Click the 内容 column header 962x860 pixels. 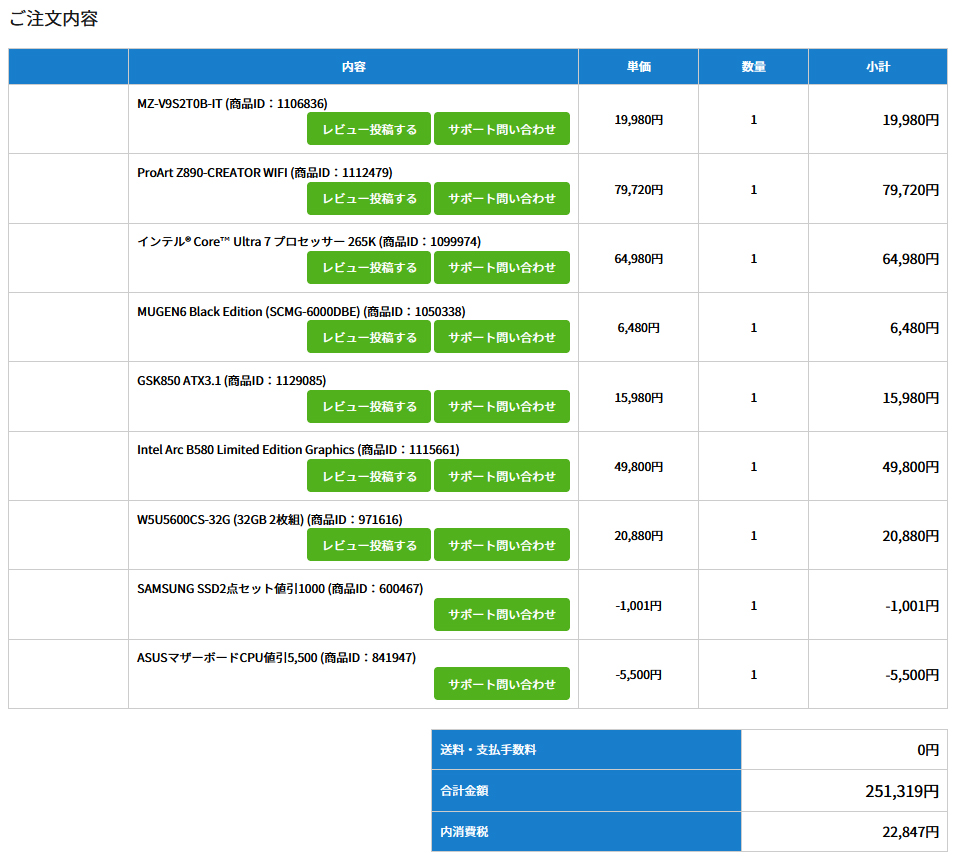pos(353,67)
